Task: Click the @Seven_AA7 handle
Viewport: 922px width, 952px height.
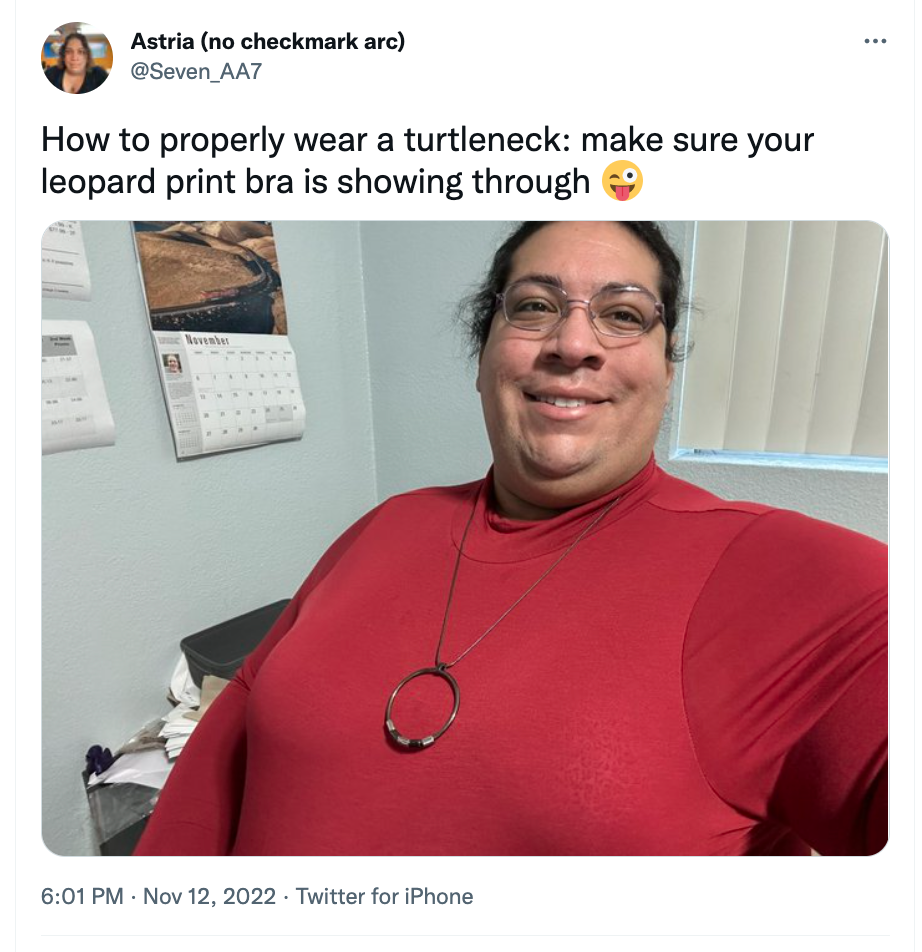Action: [x=196, y=72]
